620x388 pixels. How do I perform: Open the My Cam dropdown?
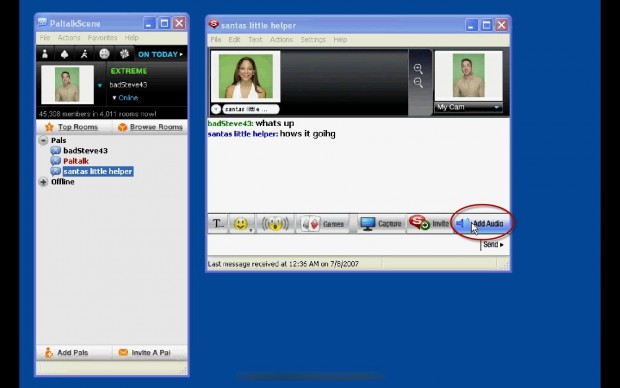469,107
